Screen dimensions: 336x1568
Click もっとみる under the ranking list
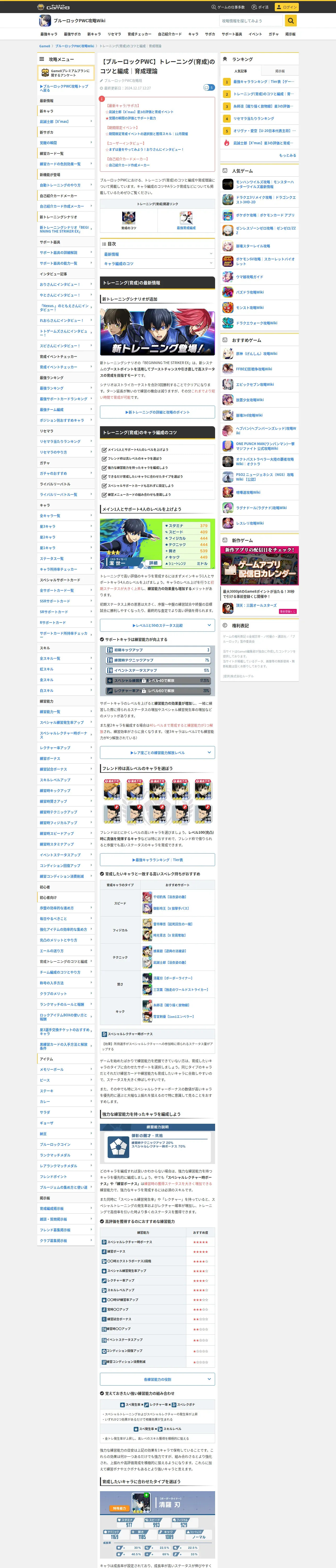[287, 155]
